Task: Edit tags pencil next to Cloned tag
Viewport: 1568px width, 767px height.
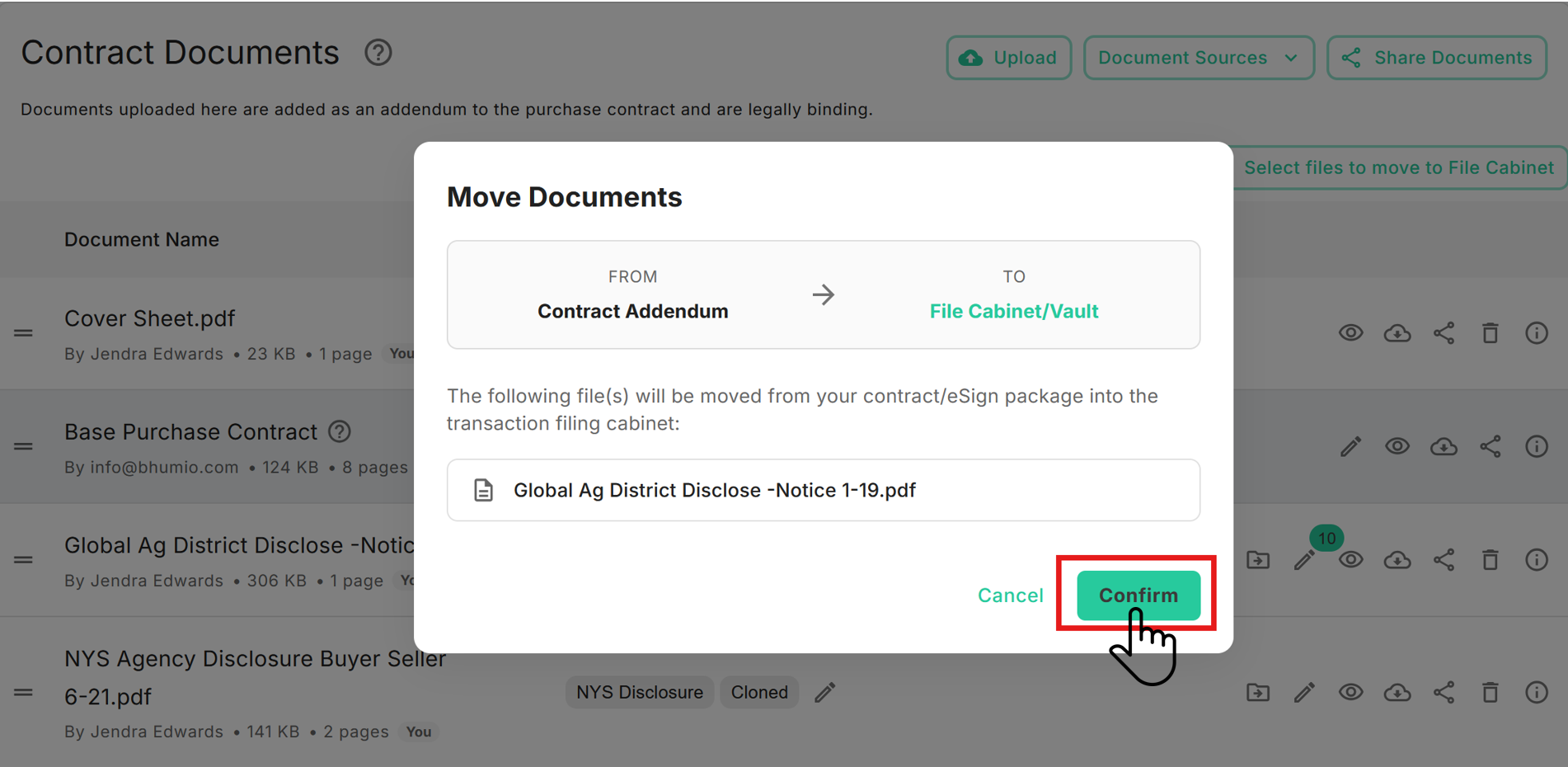Action: (x=825, y=692)
